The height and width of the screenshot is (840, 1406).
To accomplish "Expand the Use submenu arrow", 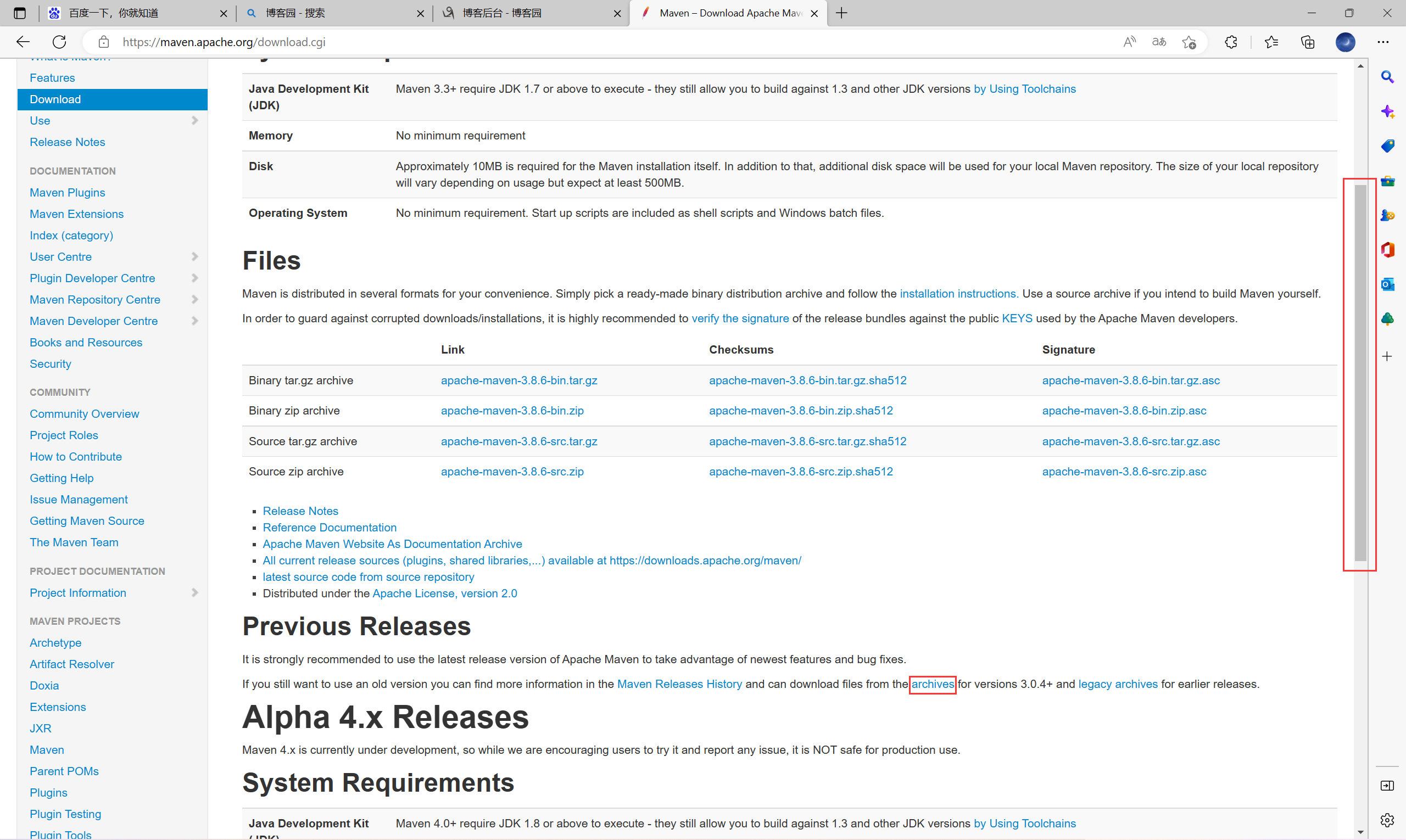I will click(x=194, y=121).
